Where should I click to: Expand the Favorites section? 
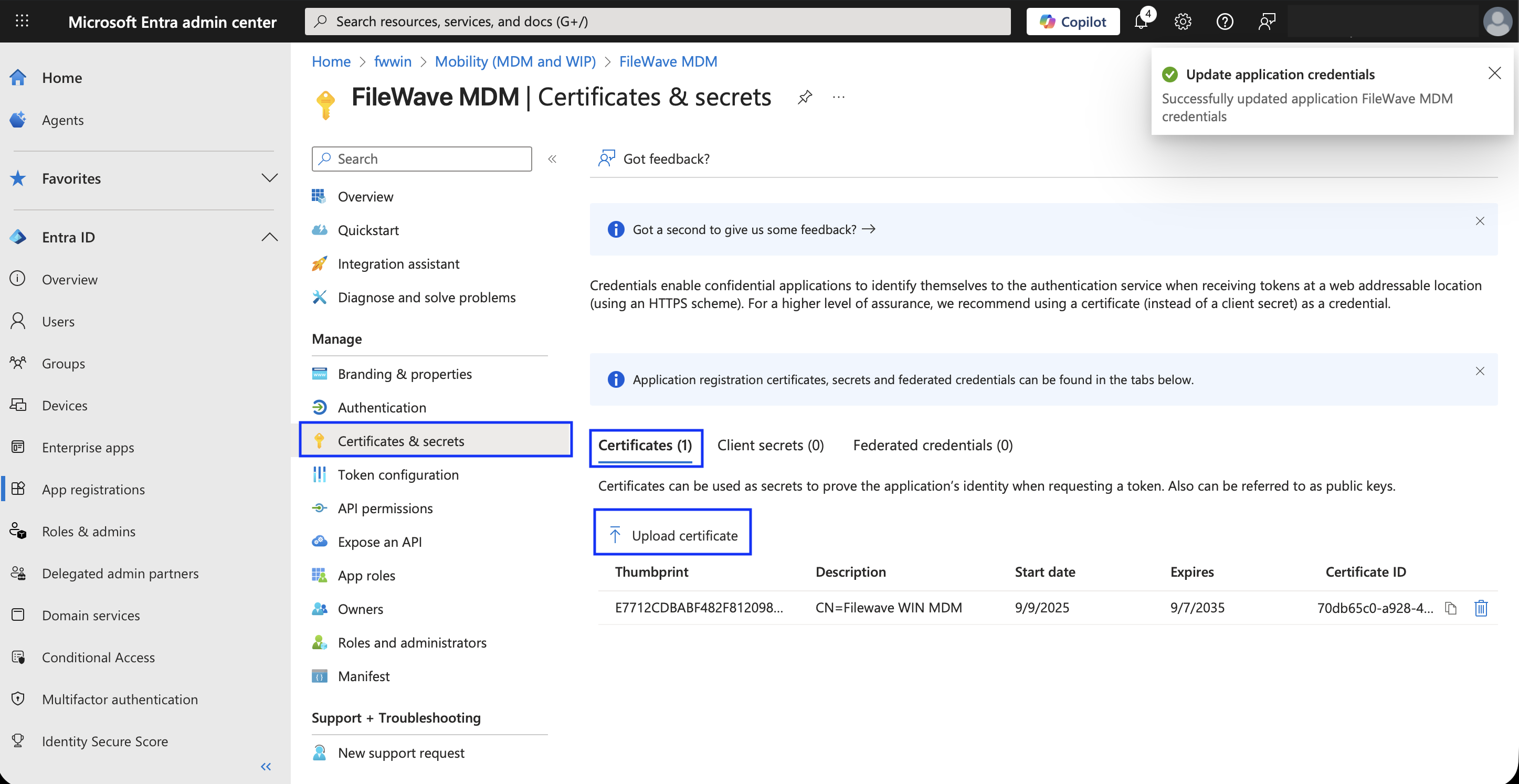(x=269, y=178)
